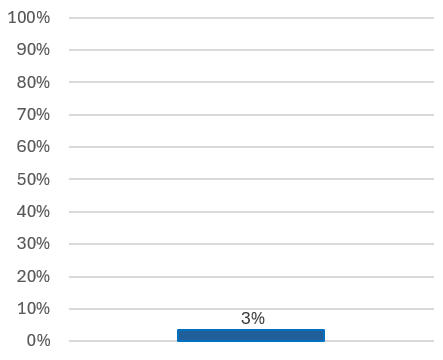The height and width of the screenshot is (360, 443).
Task: Select the 0% axis label
Action: click(x=38, y=341)
